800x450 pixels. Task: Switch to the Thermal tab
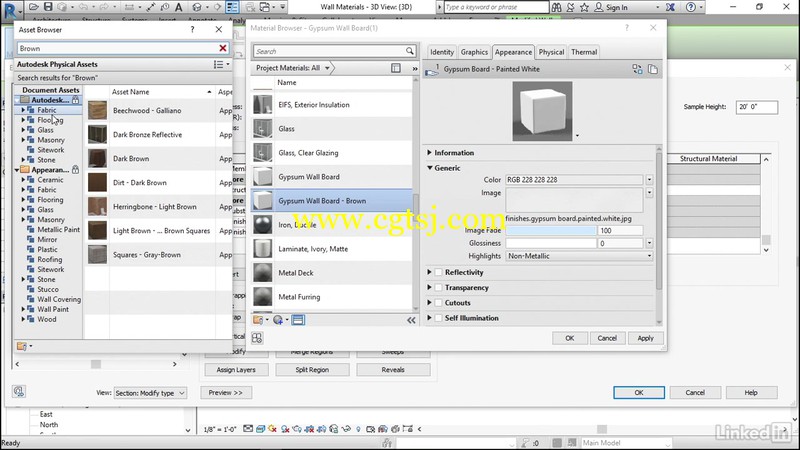[x=584, y=52]
